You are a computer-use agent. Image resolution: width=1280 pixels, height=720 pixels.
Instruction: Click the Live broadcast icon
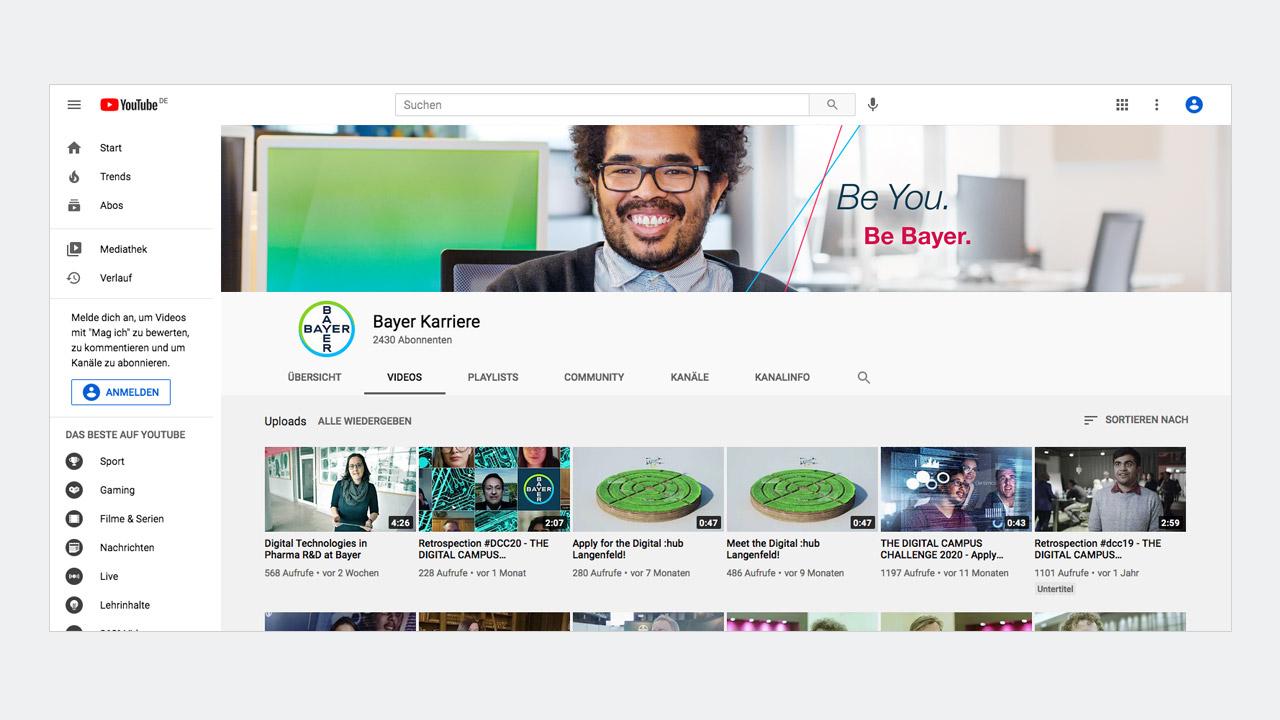tap(74, 577)
